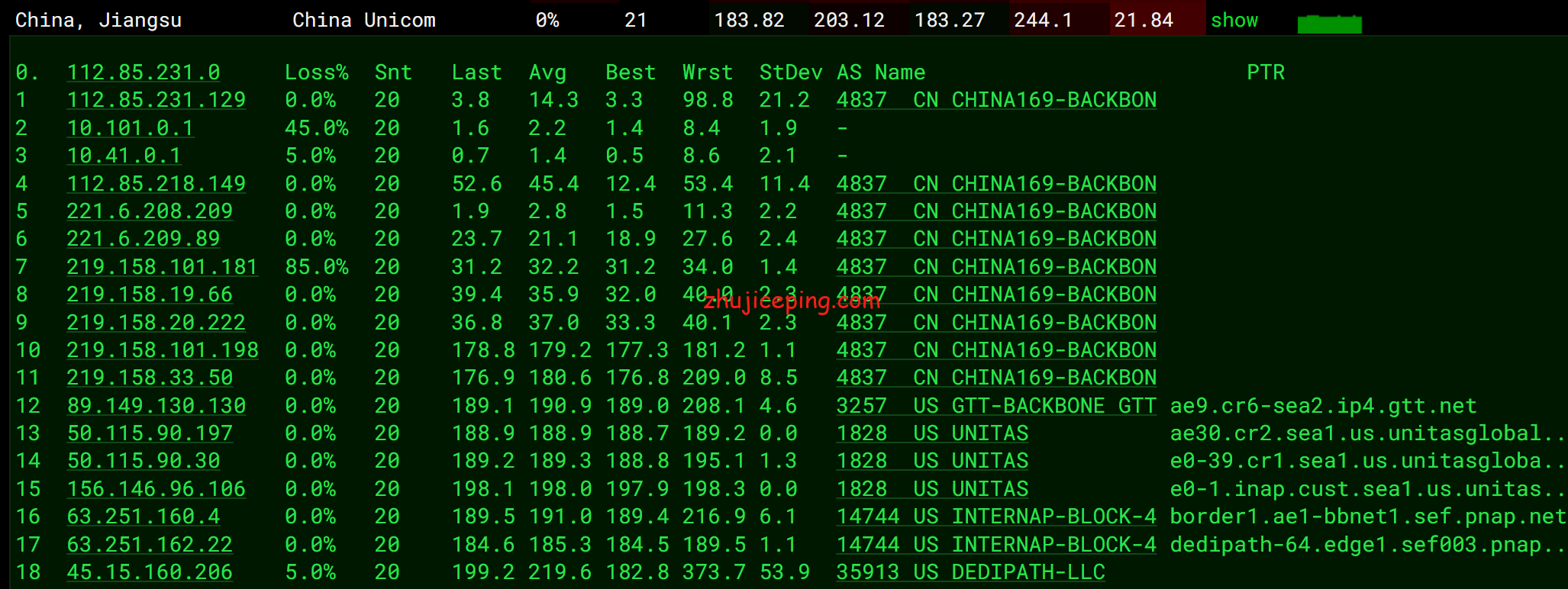
Task: Open hop 1 IP 112.85.231.129
Action: tap(156, 100)
